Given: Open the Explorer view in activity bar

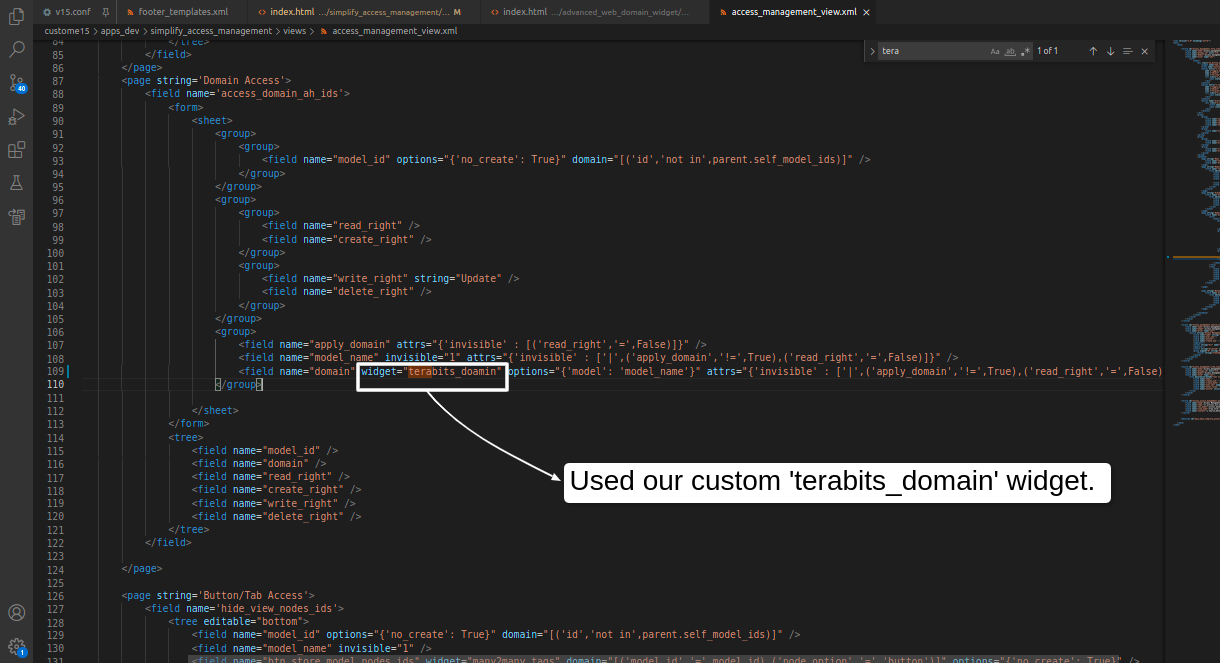Looking at the screenshot, I should (16, 17).
